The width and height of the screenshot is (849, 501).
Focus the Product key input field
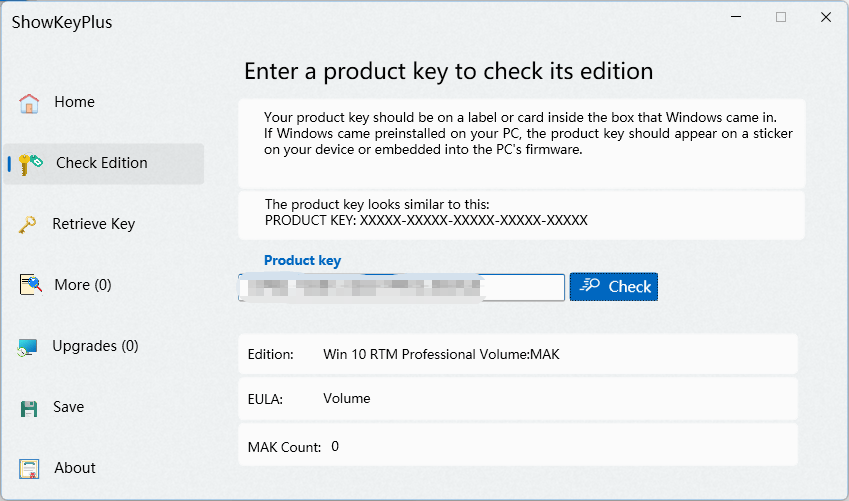click(401, 287)
